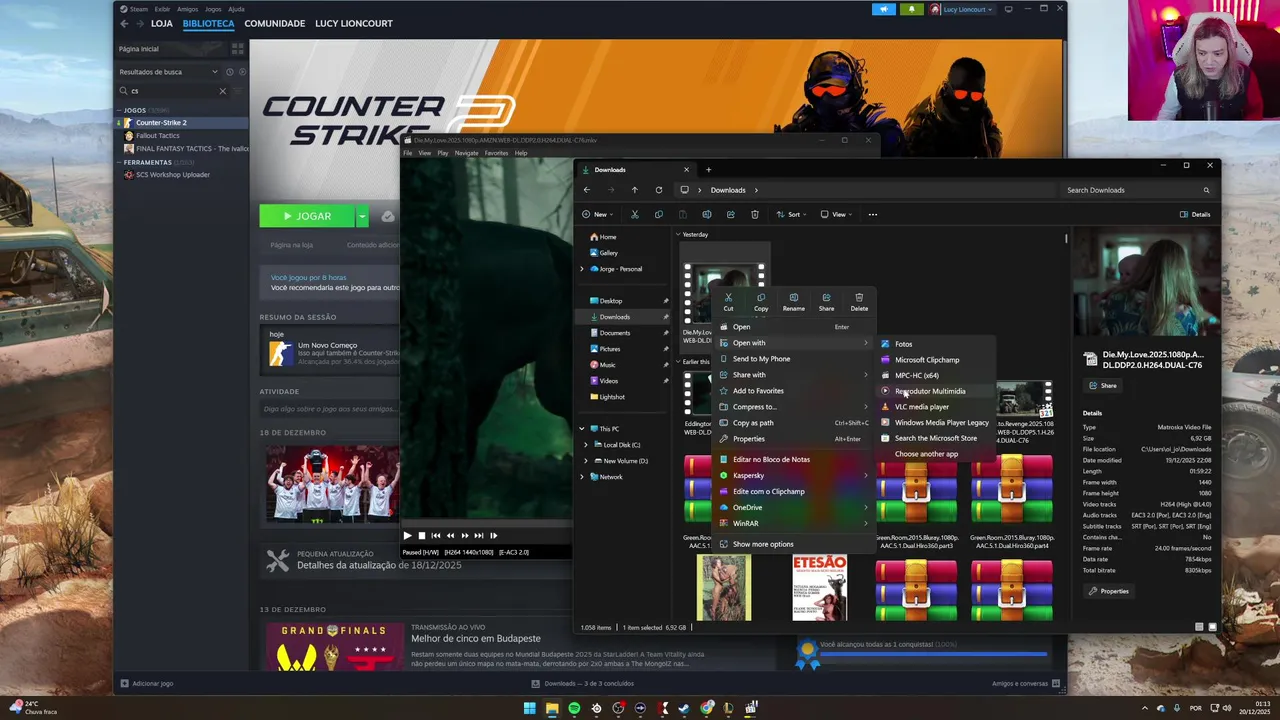Open Steam from the taskbar
The width and height of the screenshot is (1280, 720).
(x=684, y=708)
